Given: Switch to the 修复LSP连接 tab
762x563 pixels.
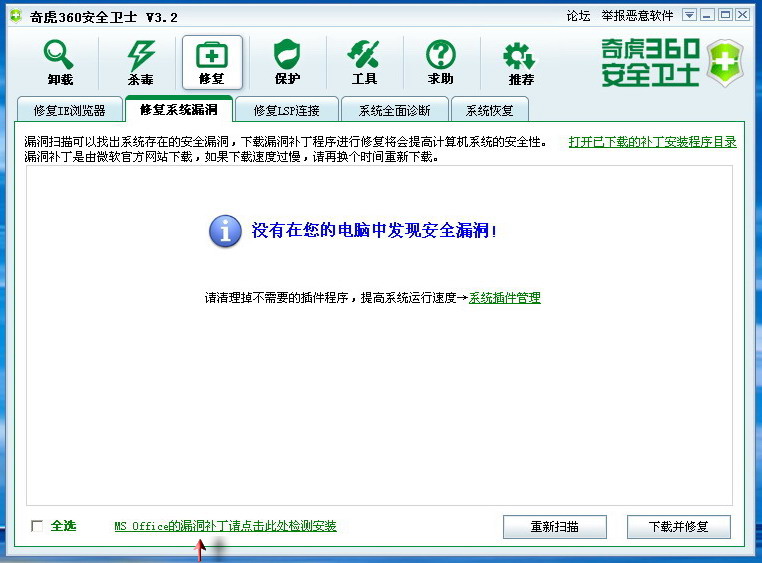Looking at the screenshot, I should pyautogui.click(x=287, y=110).
